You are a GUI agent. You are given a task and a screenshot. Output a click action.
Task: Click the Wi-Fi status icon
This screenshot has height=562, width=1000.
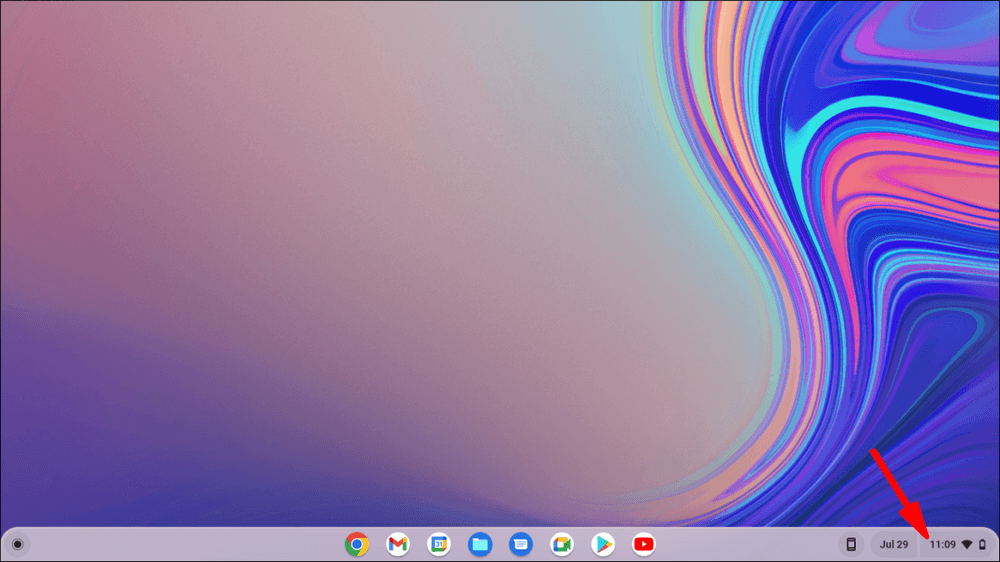click(967, 544)
